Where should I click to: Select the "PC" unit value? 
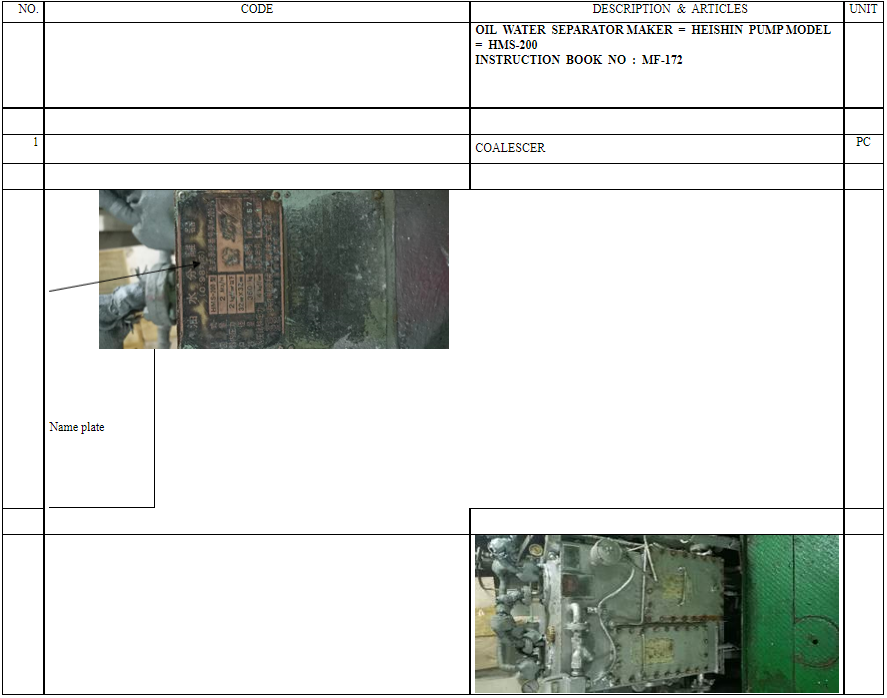click(x=863, y=143)
